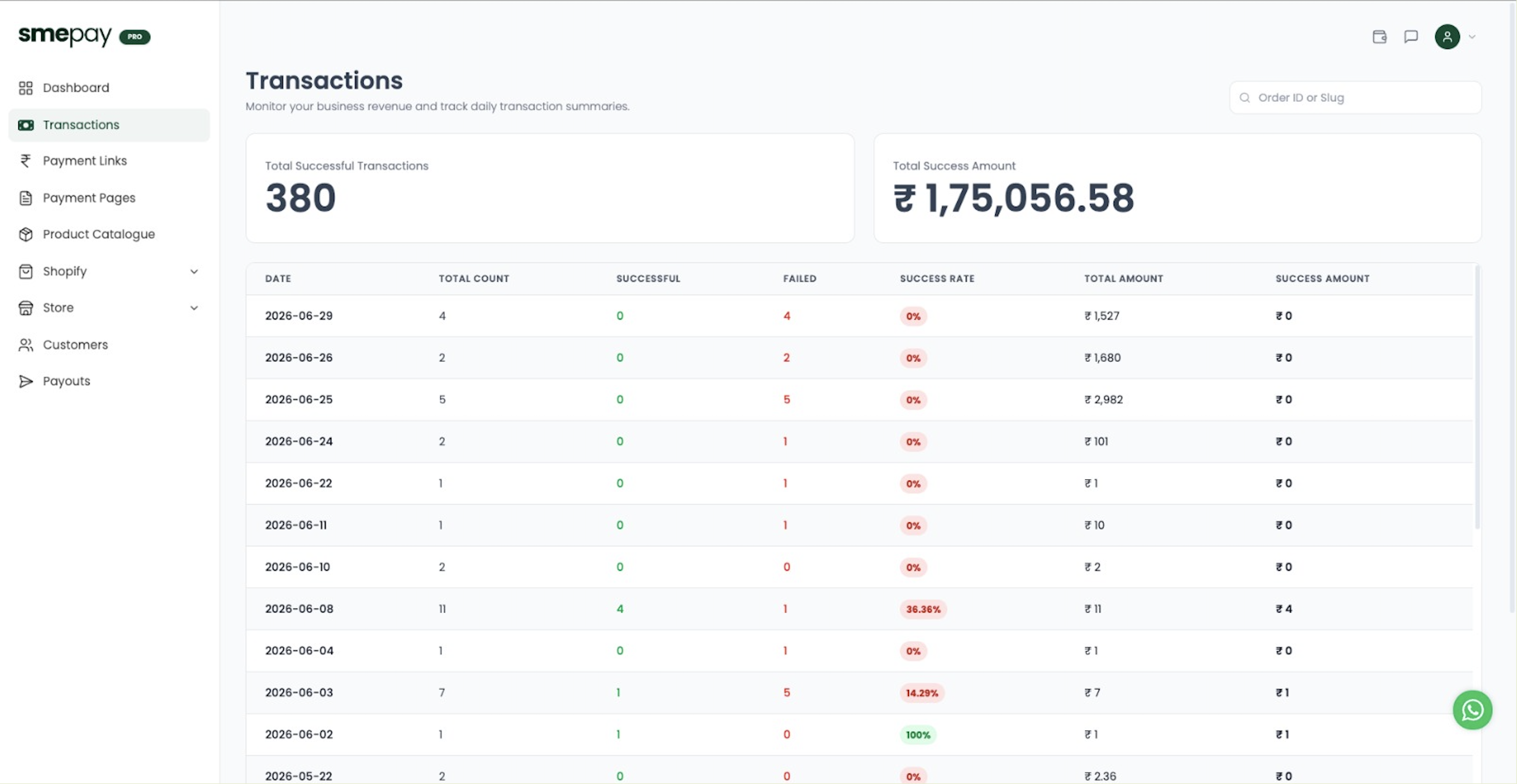Open the chat message icon in header
The width and height of the screenshot is (1517, 784).
(x=1411, y=37)
